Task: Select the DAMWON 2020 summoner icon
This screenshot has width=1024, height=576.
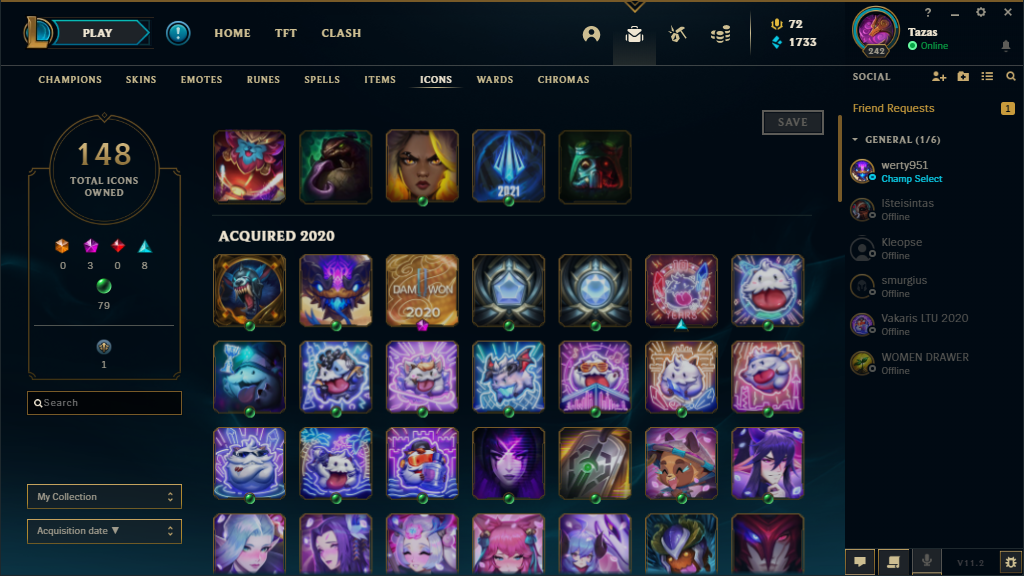Action: (422, 290)
